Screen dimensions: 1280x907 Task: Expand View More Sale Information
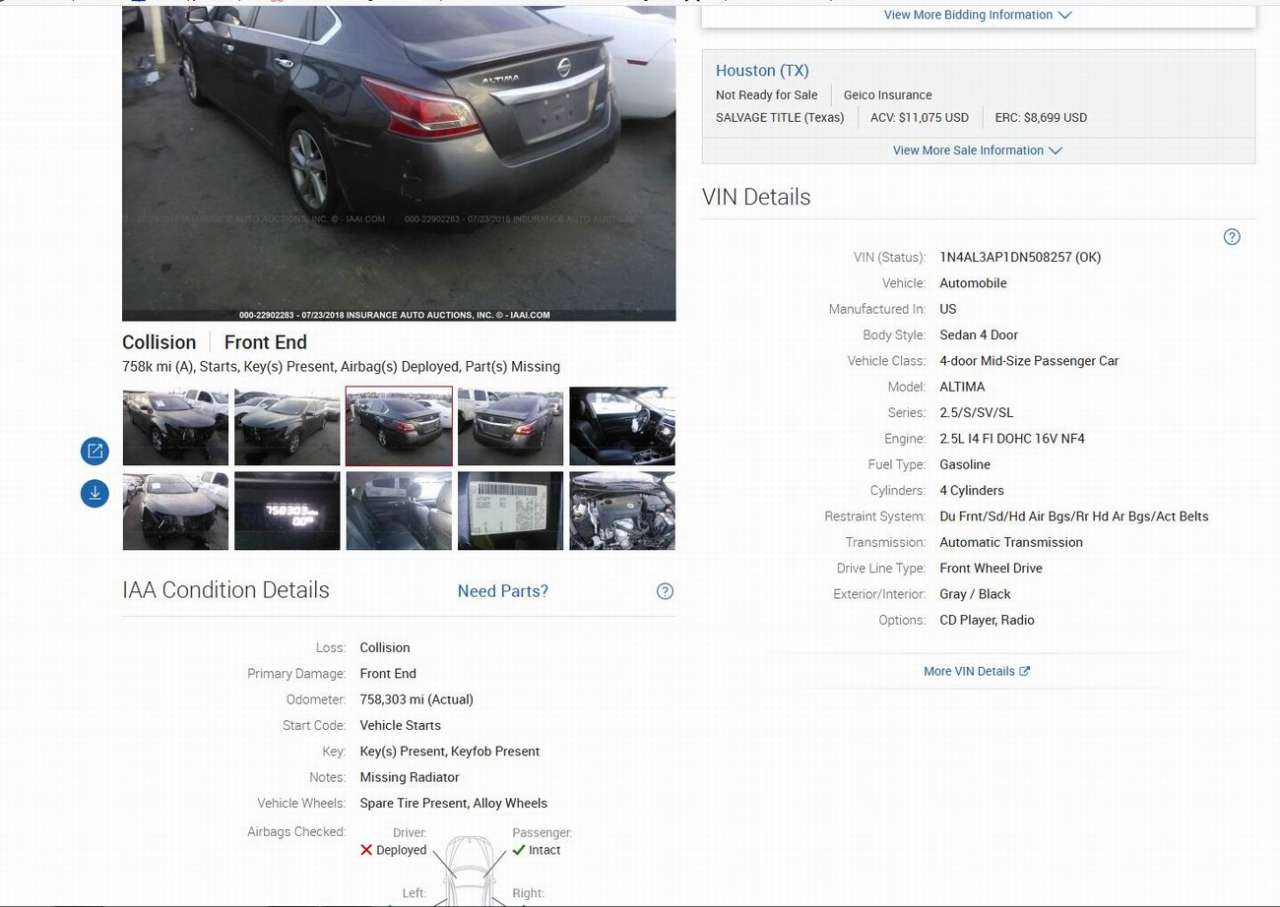(x=978, y=151)
